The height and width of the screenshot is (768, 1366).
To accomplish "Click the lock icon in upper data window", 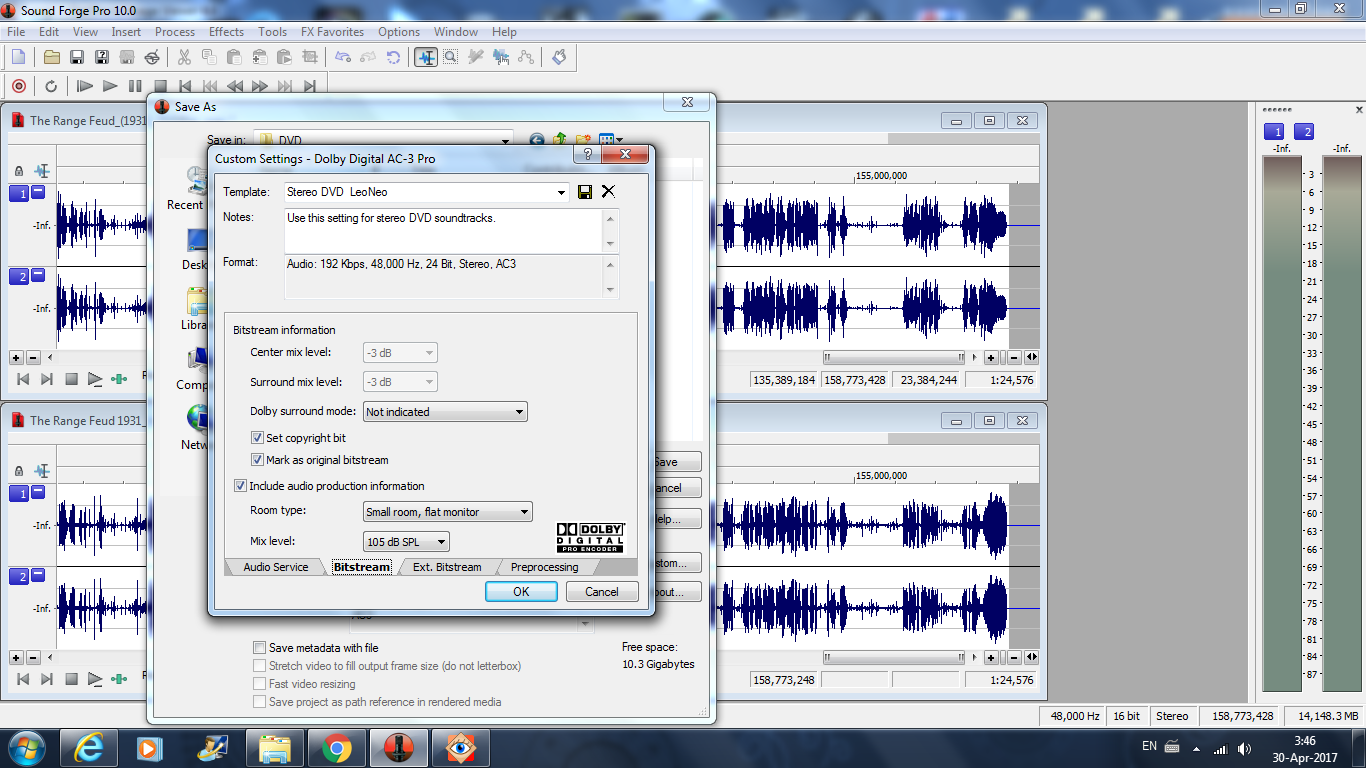I will click(19, 171).
